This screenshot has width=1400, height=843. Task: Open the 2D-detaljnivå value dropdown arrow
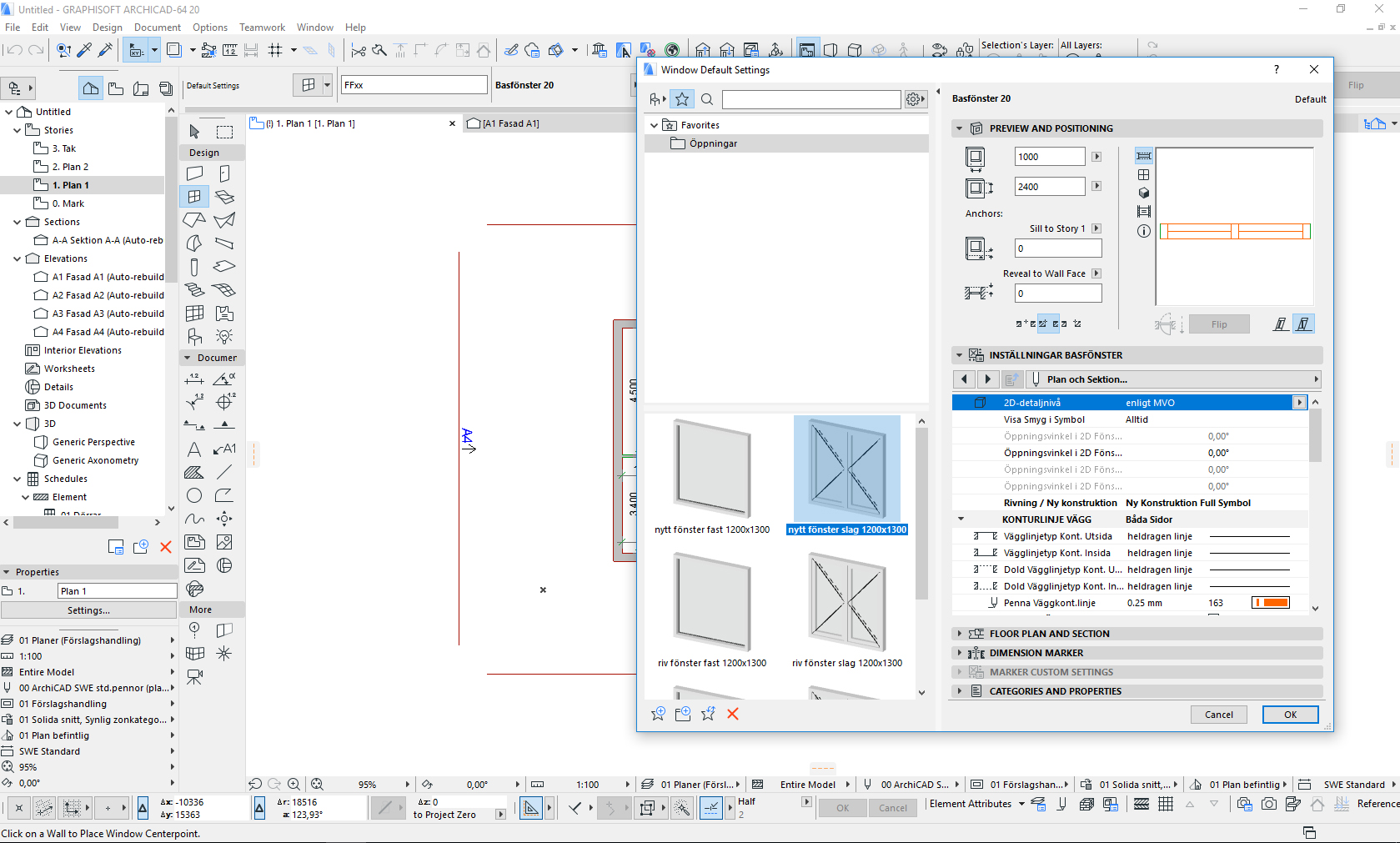pyautogui.click(x=1299, y=403)
